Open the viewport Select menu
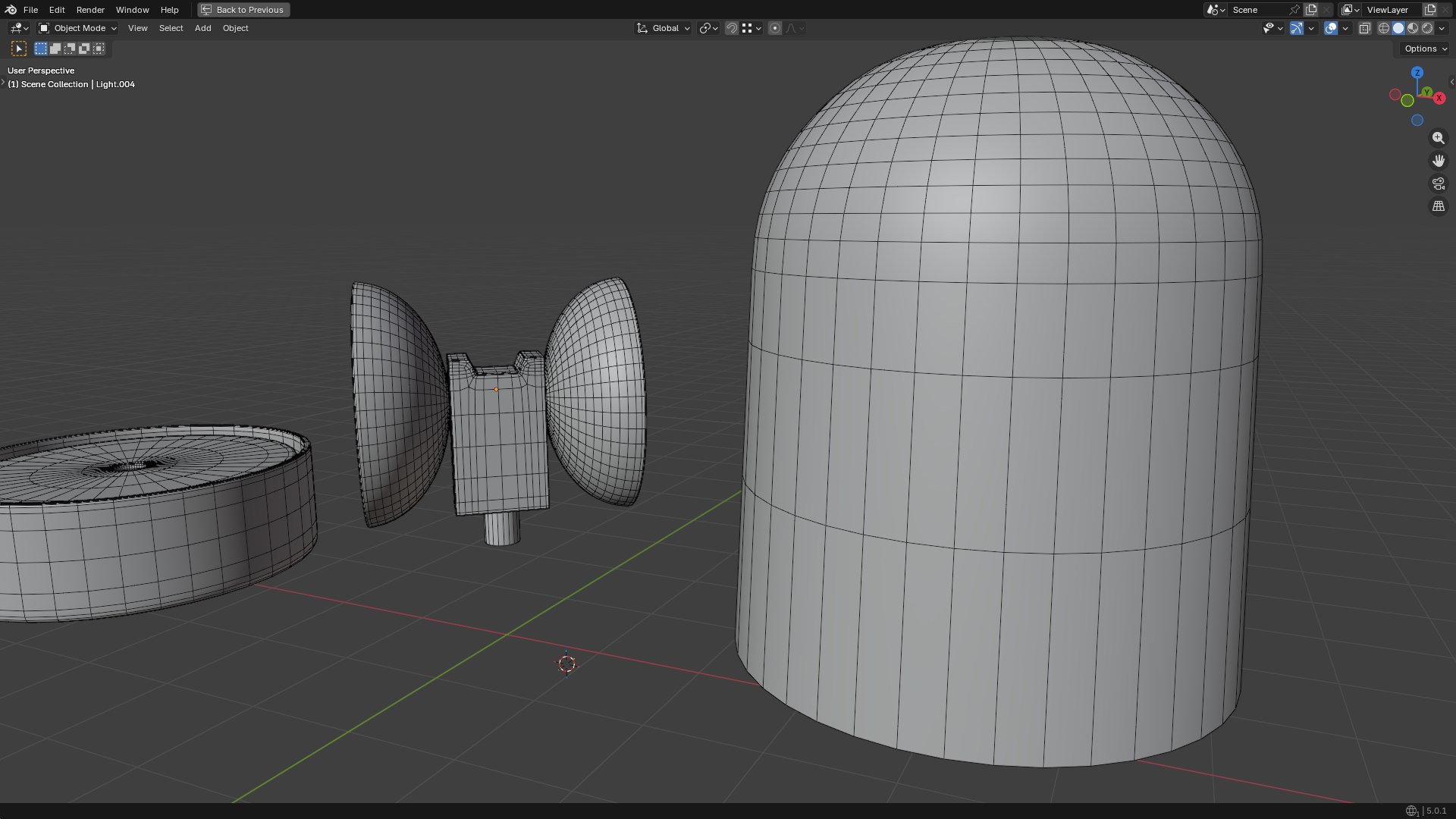 coord(171,28)
